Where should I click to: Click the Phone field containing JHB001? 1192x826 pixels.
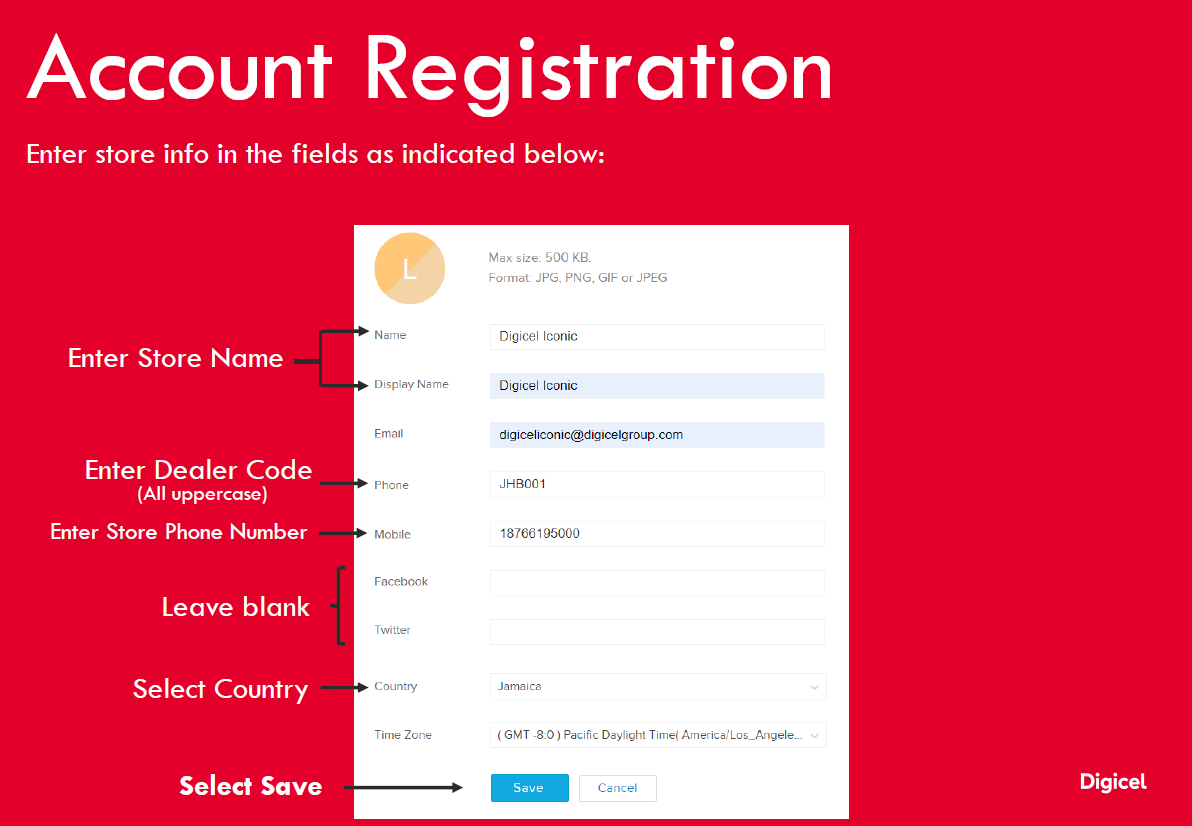click(x=657, y=485)
